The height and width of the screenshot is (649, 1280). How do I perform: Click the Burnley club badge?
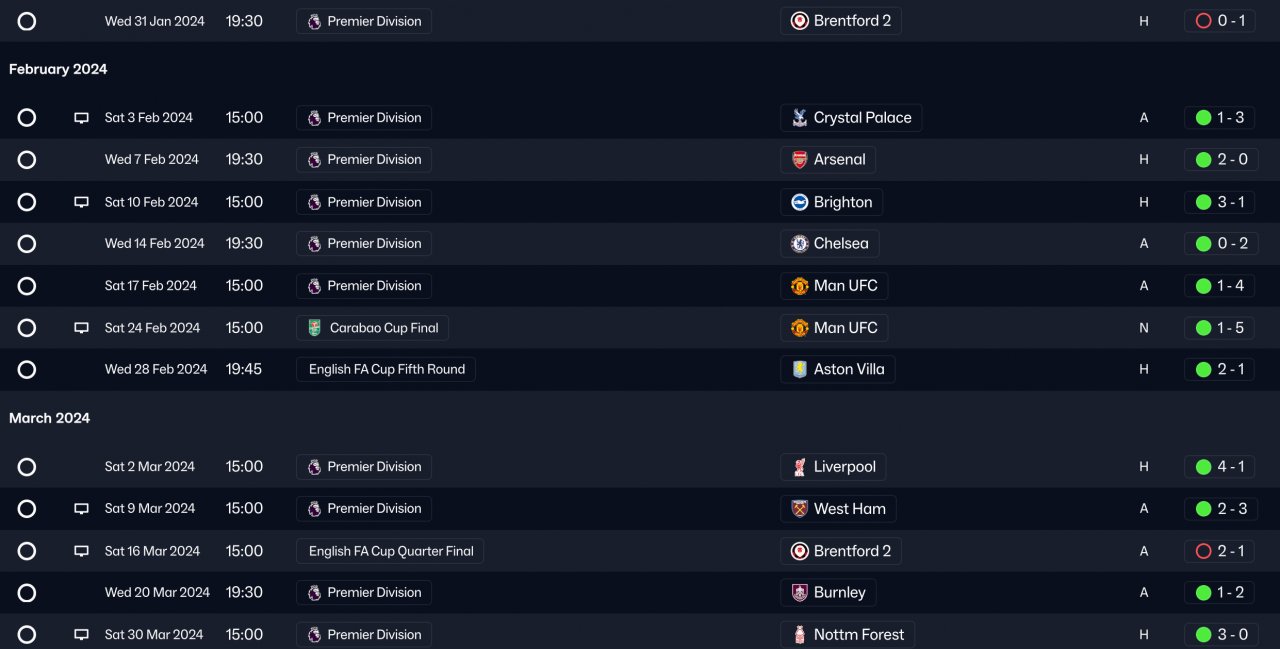[x=799, y=593]
